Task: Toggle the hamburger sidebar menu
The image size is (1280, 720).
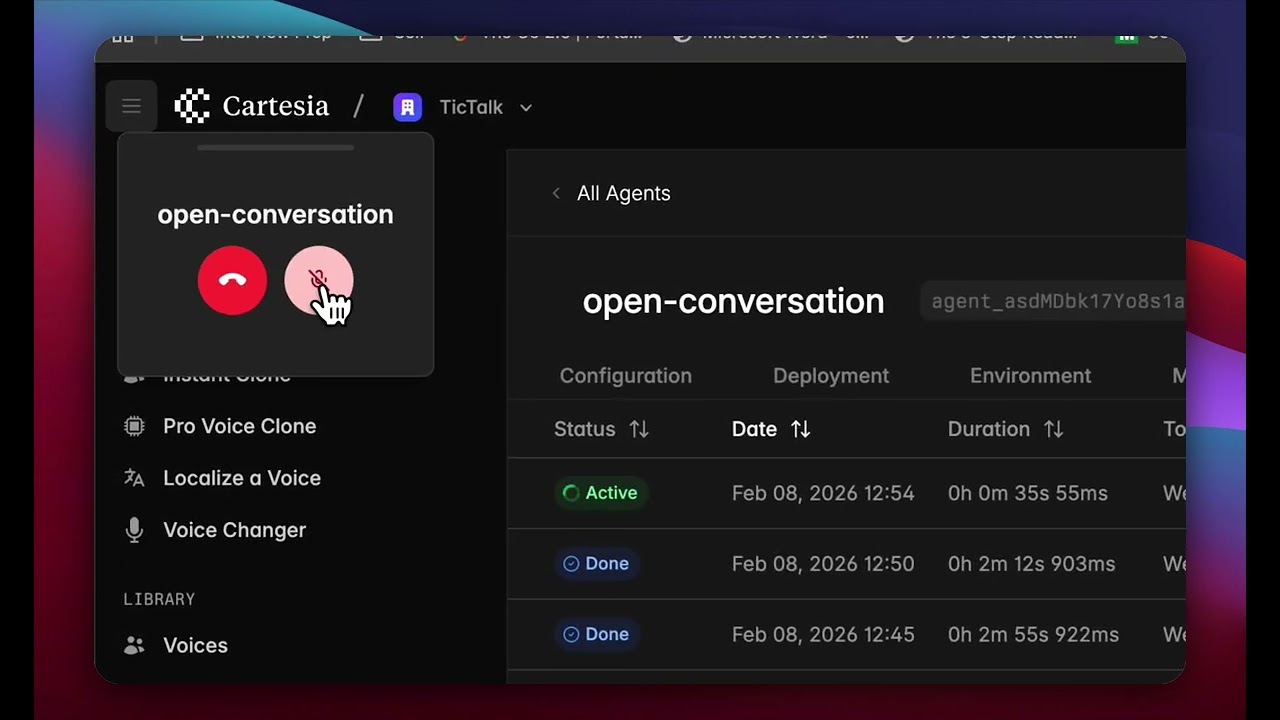Action: click(131, 106)
